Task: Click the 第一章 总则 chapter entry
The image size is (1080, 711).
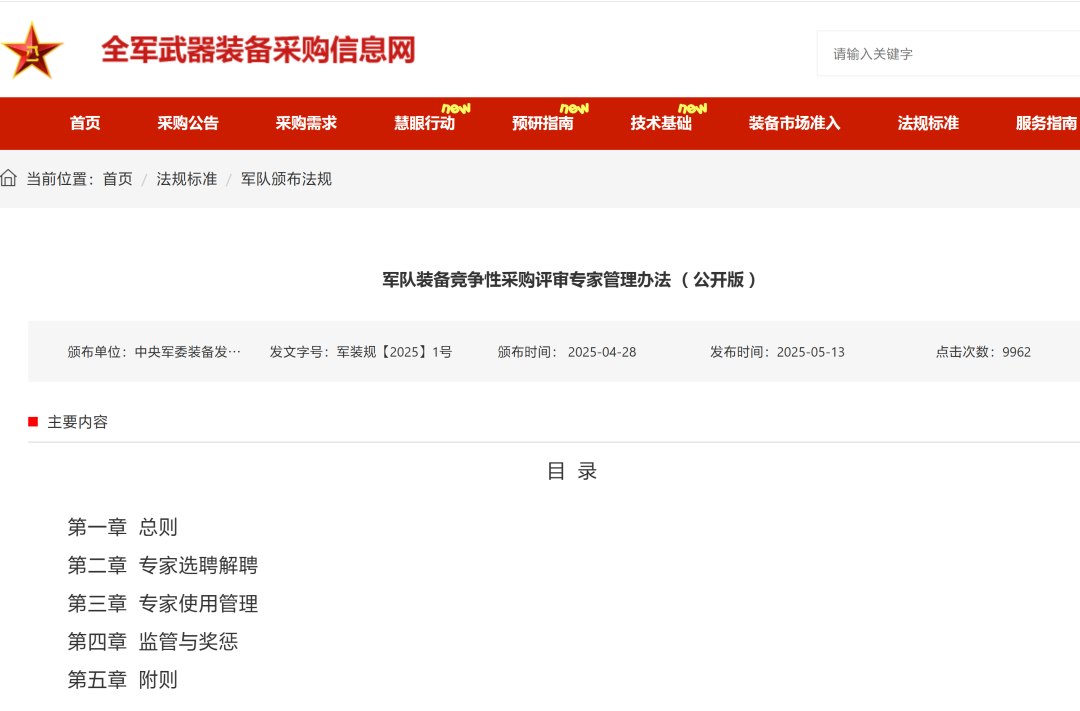Action: [121, 527]
